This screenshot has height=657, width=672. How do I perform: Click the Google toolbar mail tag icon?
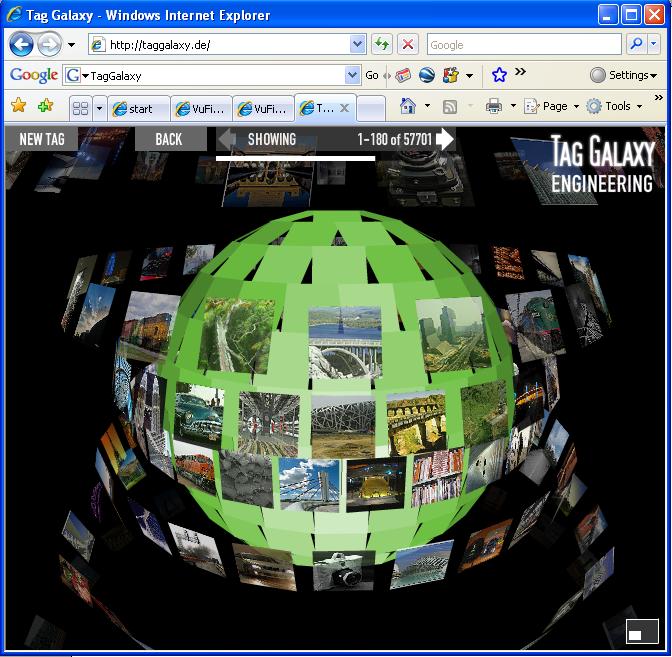403,75
